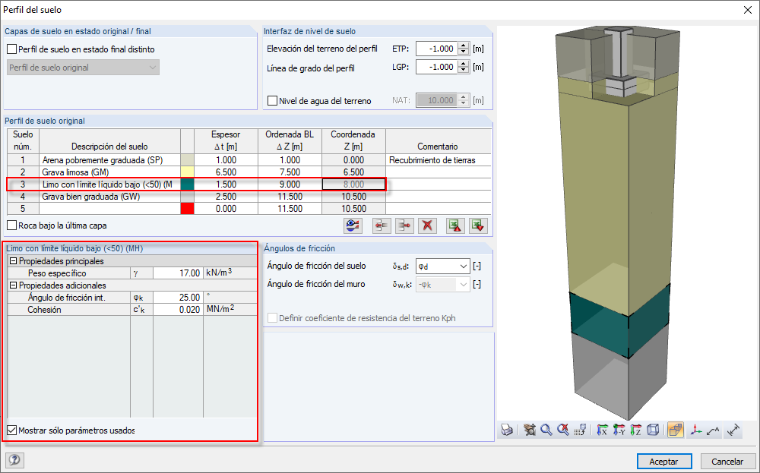
Task: Select 'Limo con límite líquido bajo' row description
Action: pyautogui.click(x=110, y=184)
